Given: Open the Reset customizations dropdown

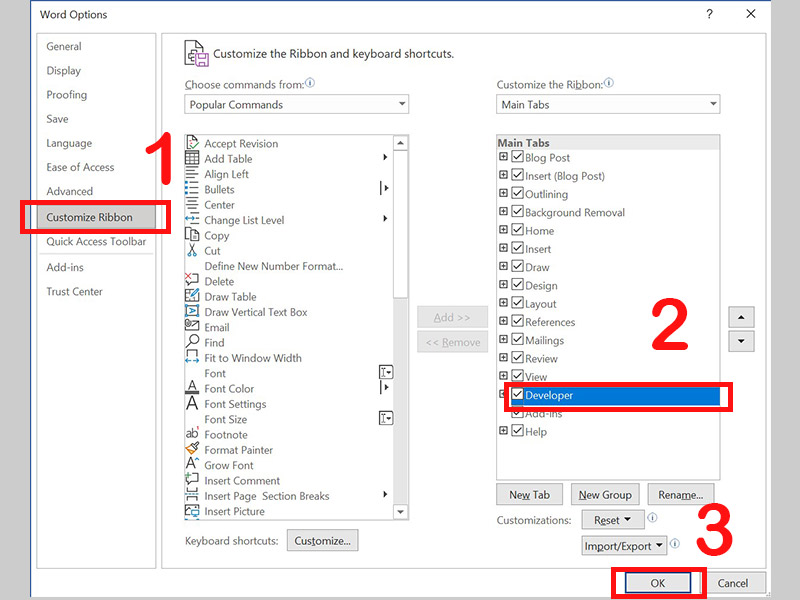Looking at the screenshot, I should coord(613,520).
